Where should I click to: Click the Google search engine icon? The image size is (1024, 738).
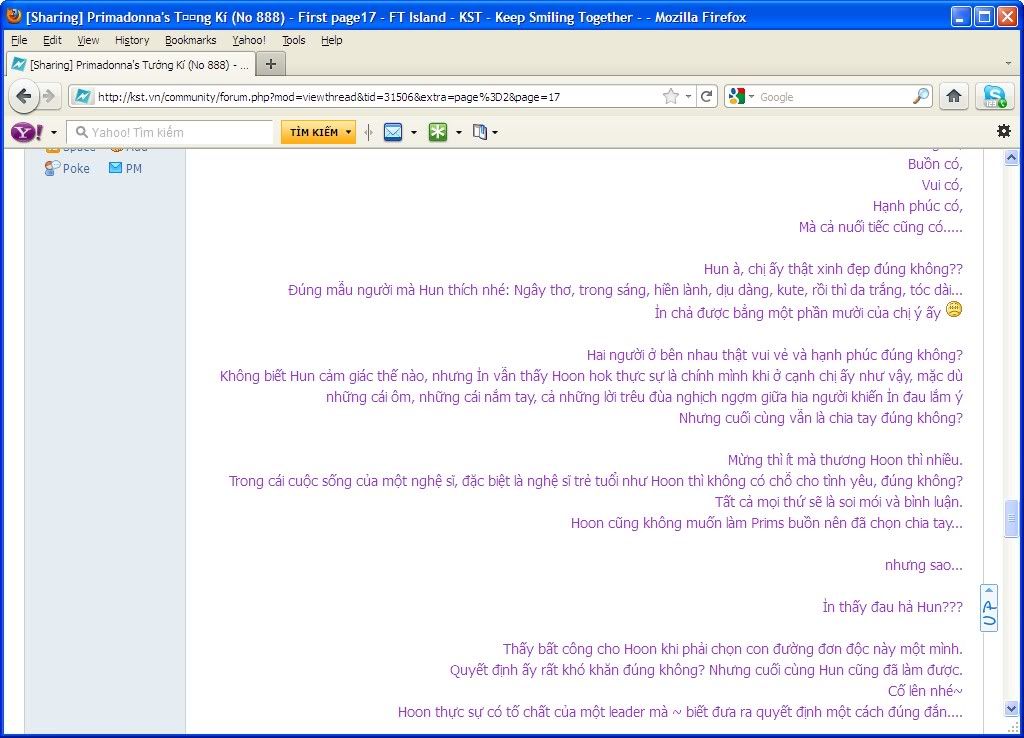pyautogui.click(x=736, y=96)
